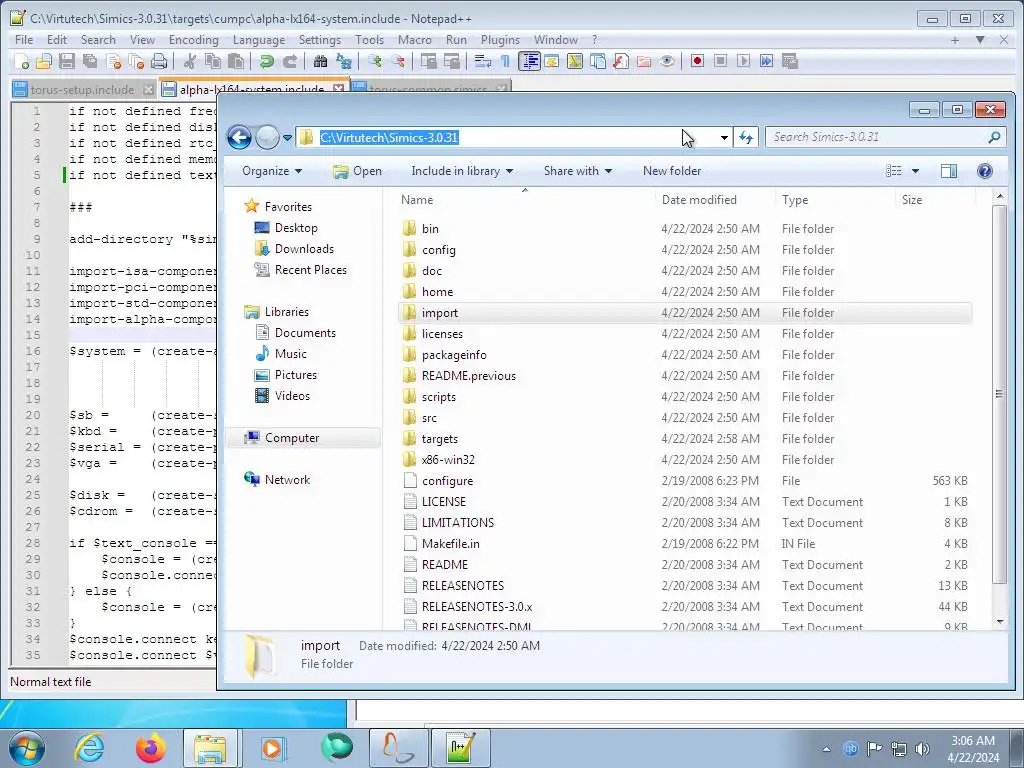Click the Copy toolbar icon

pyautogui.click(x=213, y=61)
